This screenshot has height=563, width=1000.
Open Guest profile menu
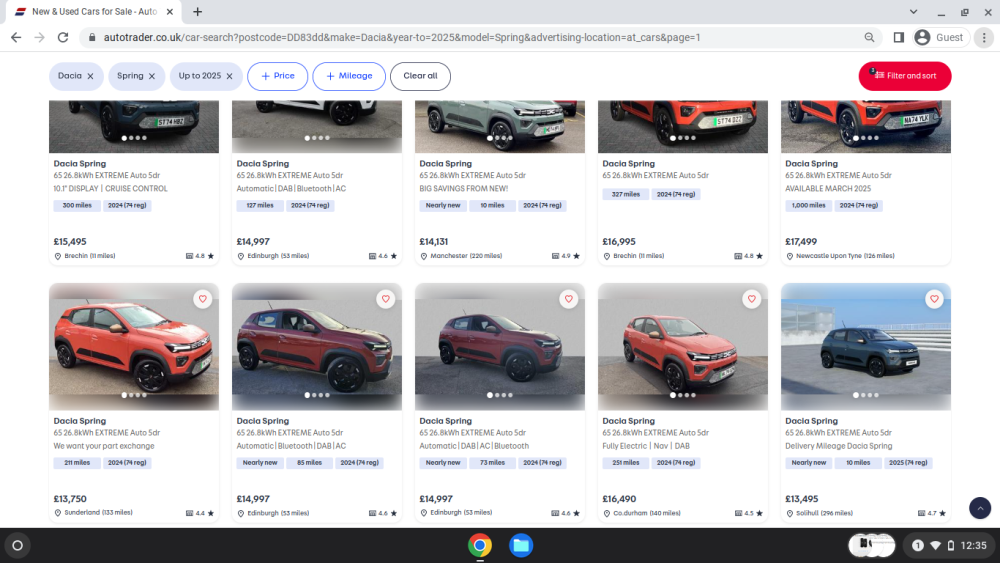939,38
